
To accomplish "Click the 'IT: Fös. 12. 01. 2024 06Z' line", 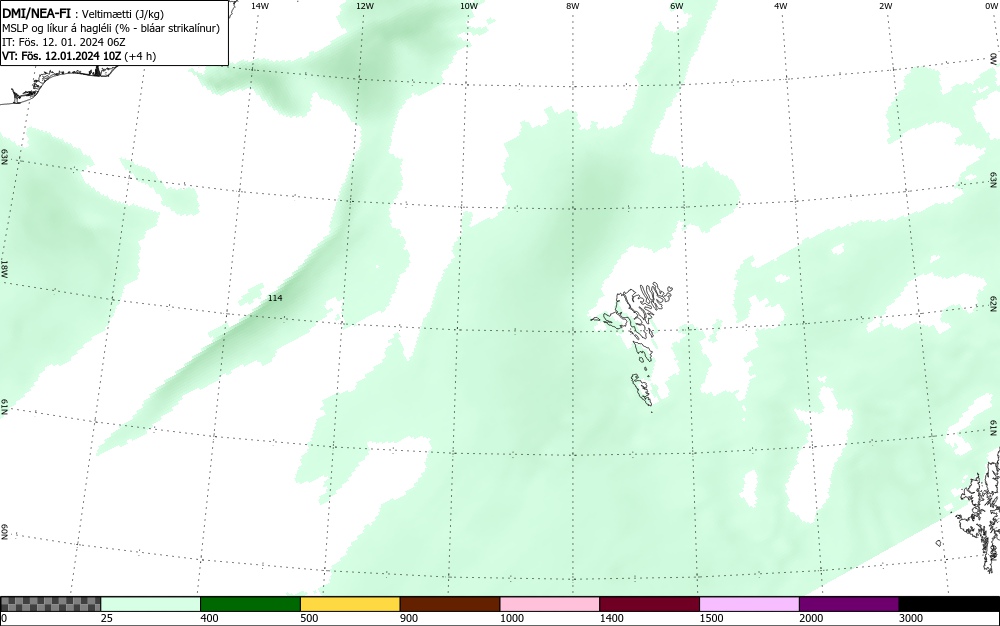I will click(x=64, y=42).
